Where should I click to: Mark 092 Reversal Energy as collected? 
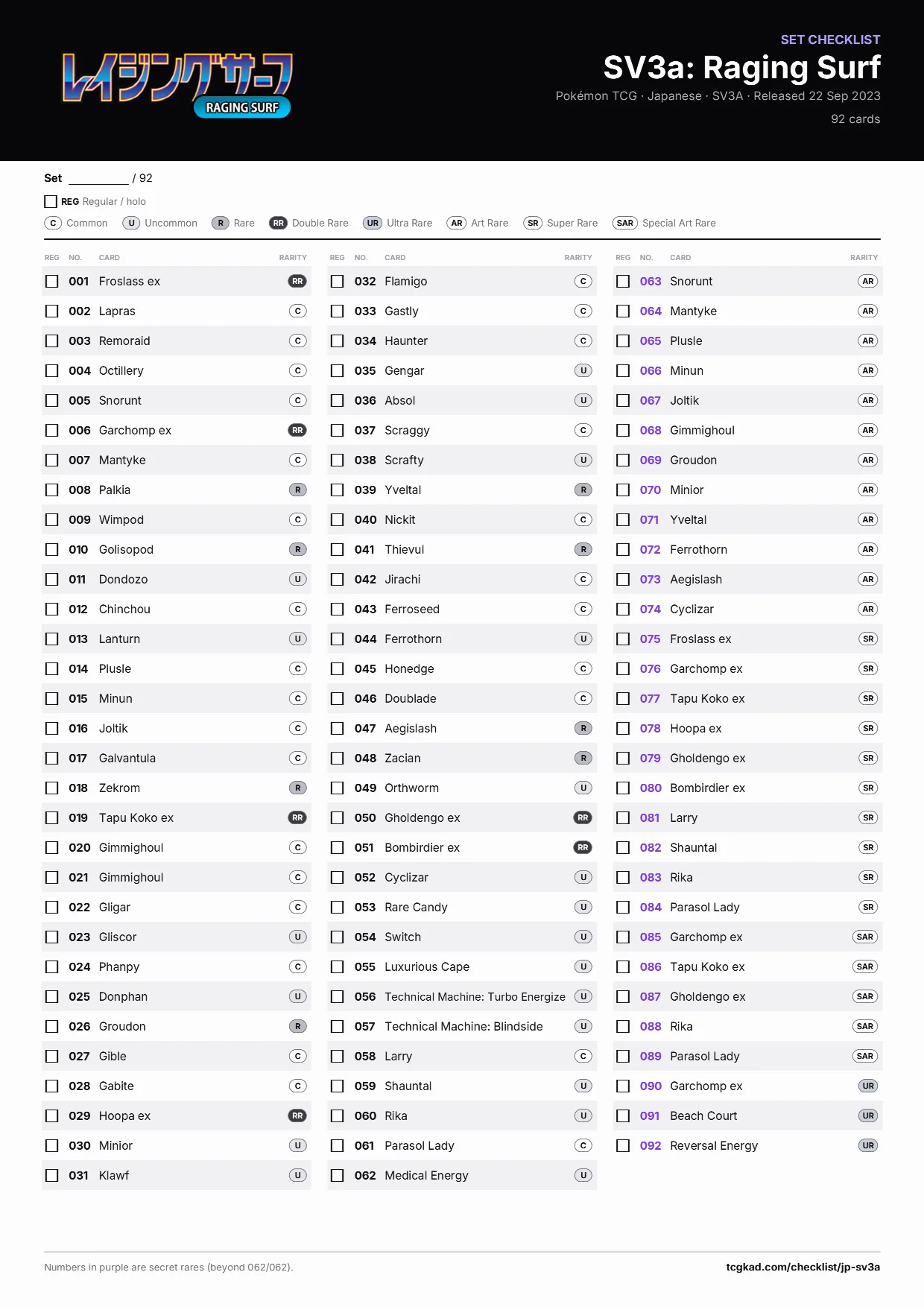tap(623, 1145)
